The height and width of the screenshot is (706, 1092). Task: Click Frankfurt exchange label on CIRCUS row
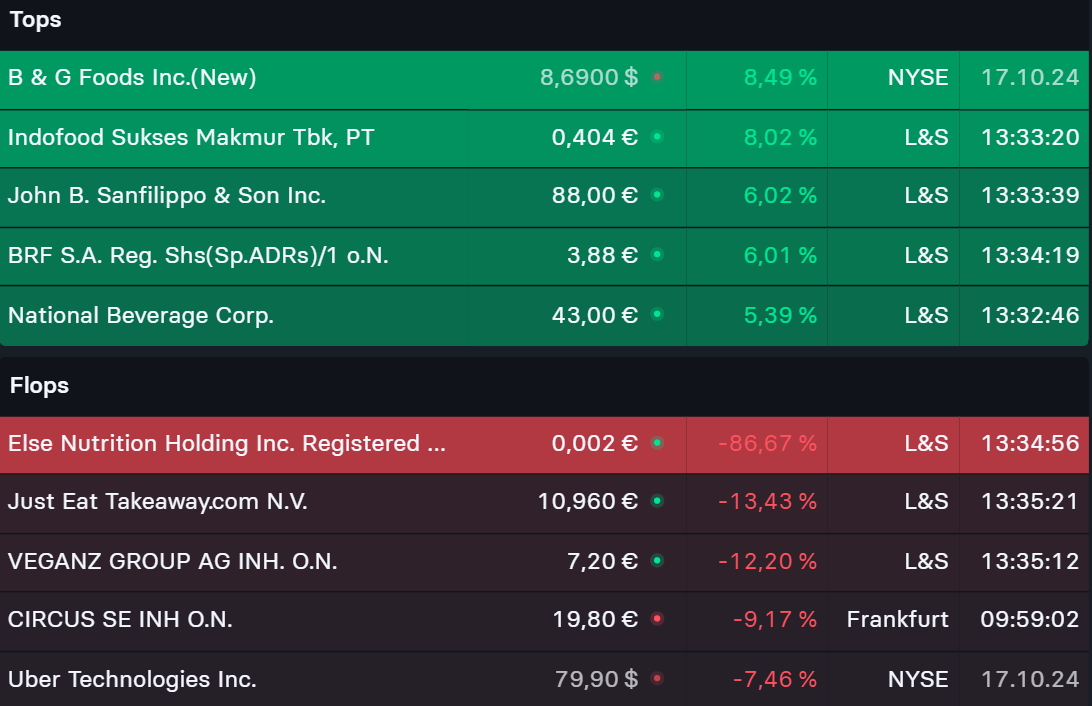coord(897,620)
